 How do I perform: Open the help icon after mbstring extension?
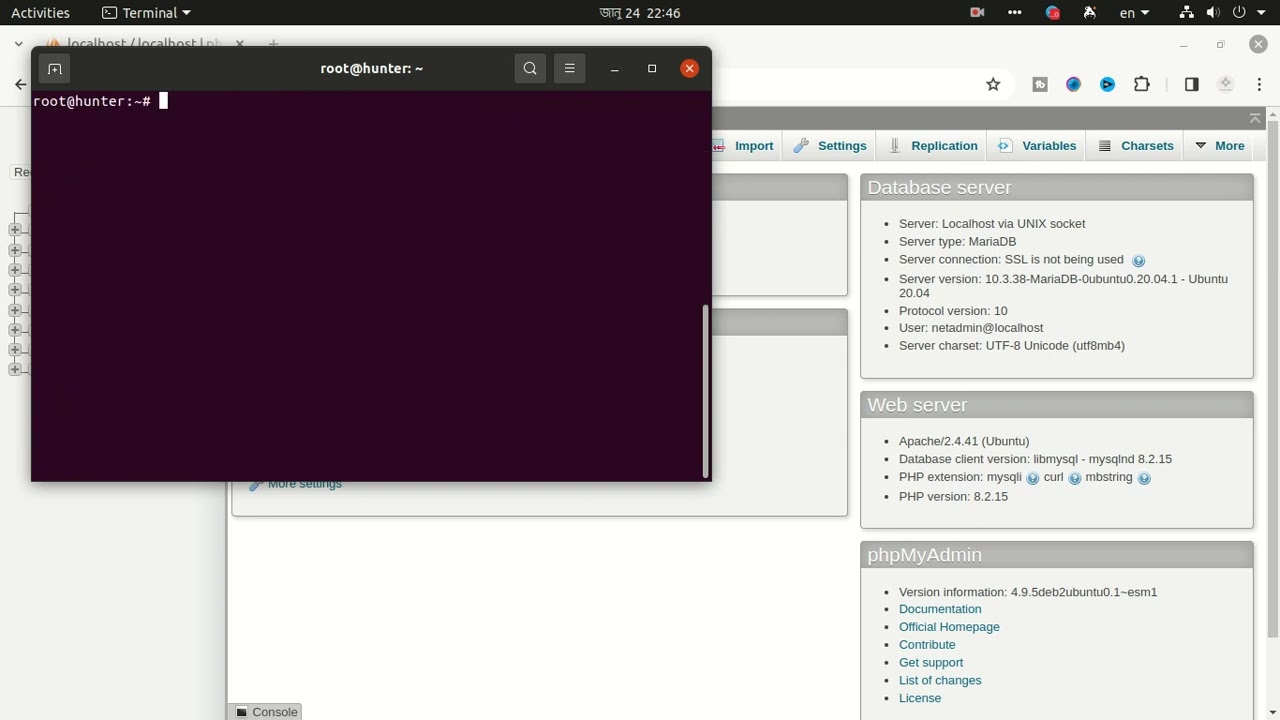[1144, 479]
